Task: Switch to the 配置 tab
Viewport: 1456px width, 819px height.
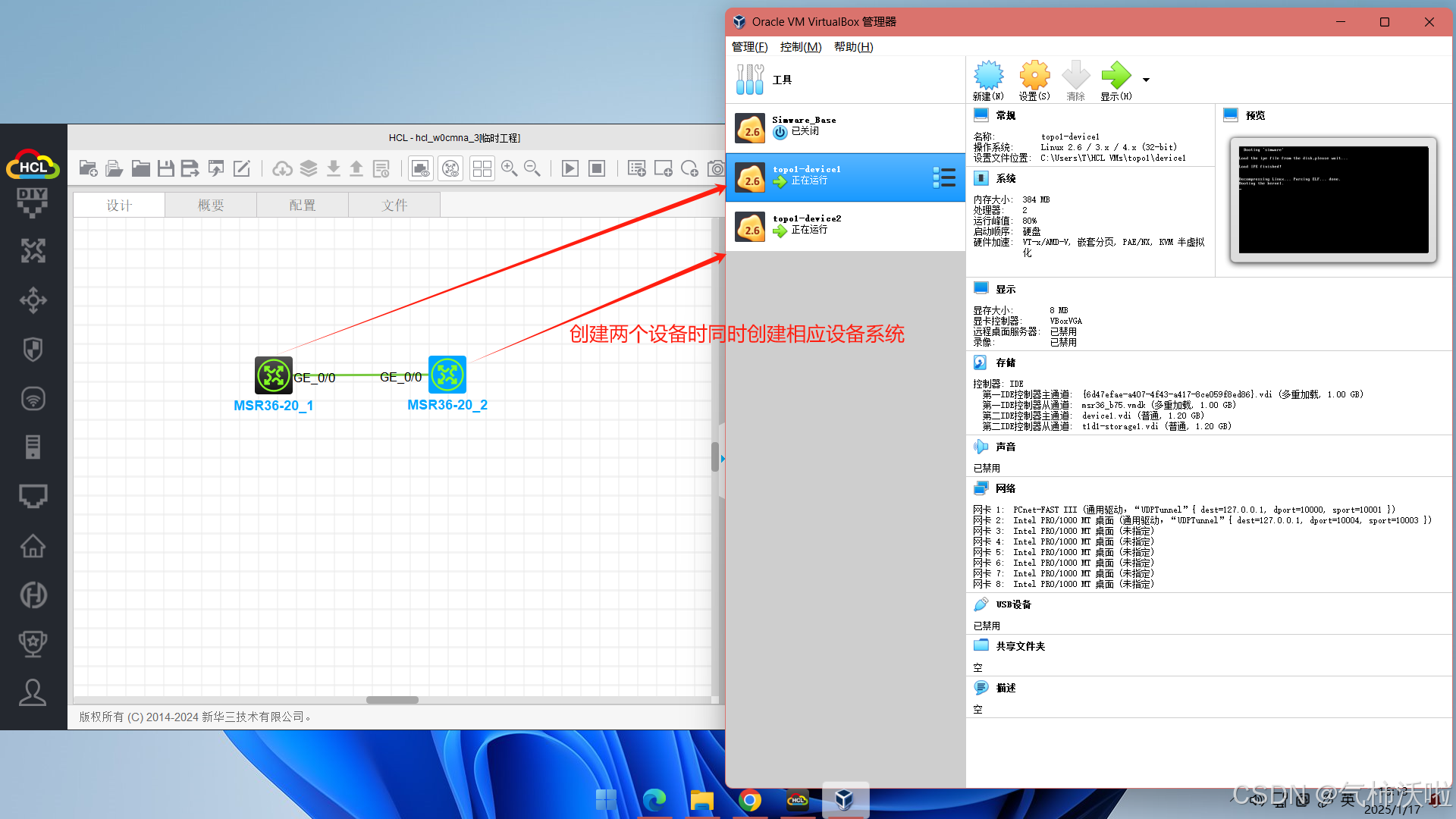Action: 302,206
